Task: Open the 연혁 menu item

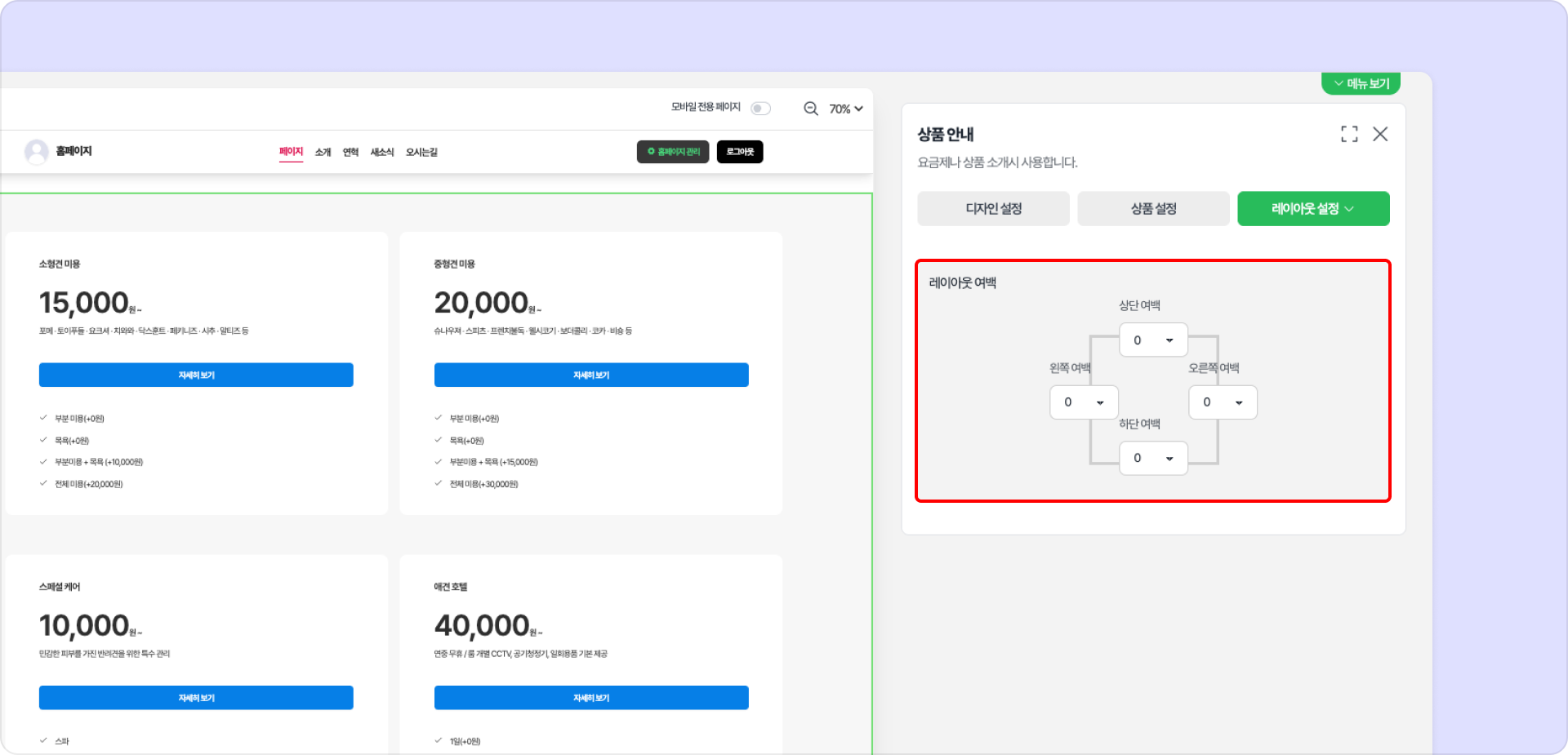Action: point(351,153)
